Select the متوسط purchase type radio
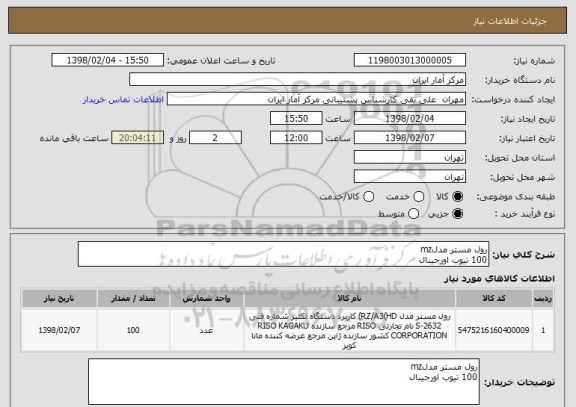576x407 pixels. (413, 213)
